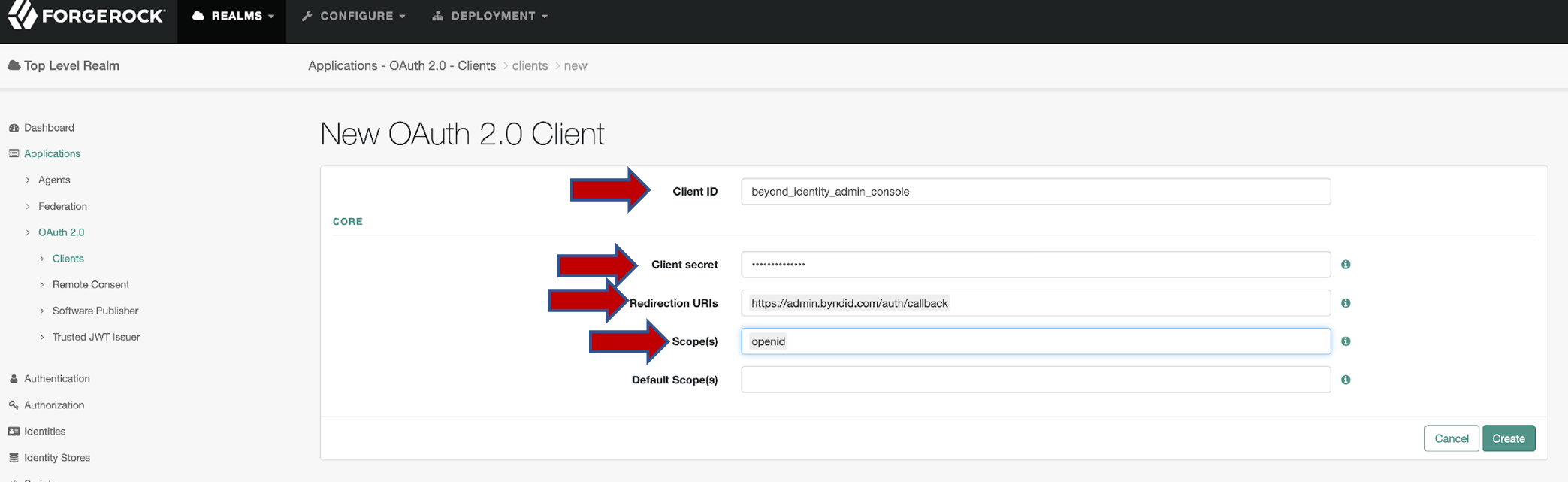The image size is (1568, 482).
Task: Click the info icon beside Redirection URIs
Action: tap(1346, 303)
